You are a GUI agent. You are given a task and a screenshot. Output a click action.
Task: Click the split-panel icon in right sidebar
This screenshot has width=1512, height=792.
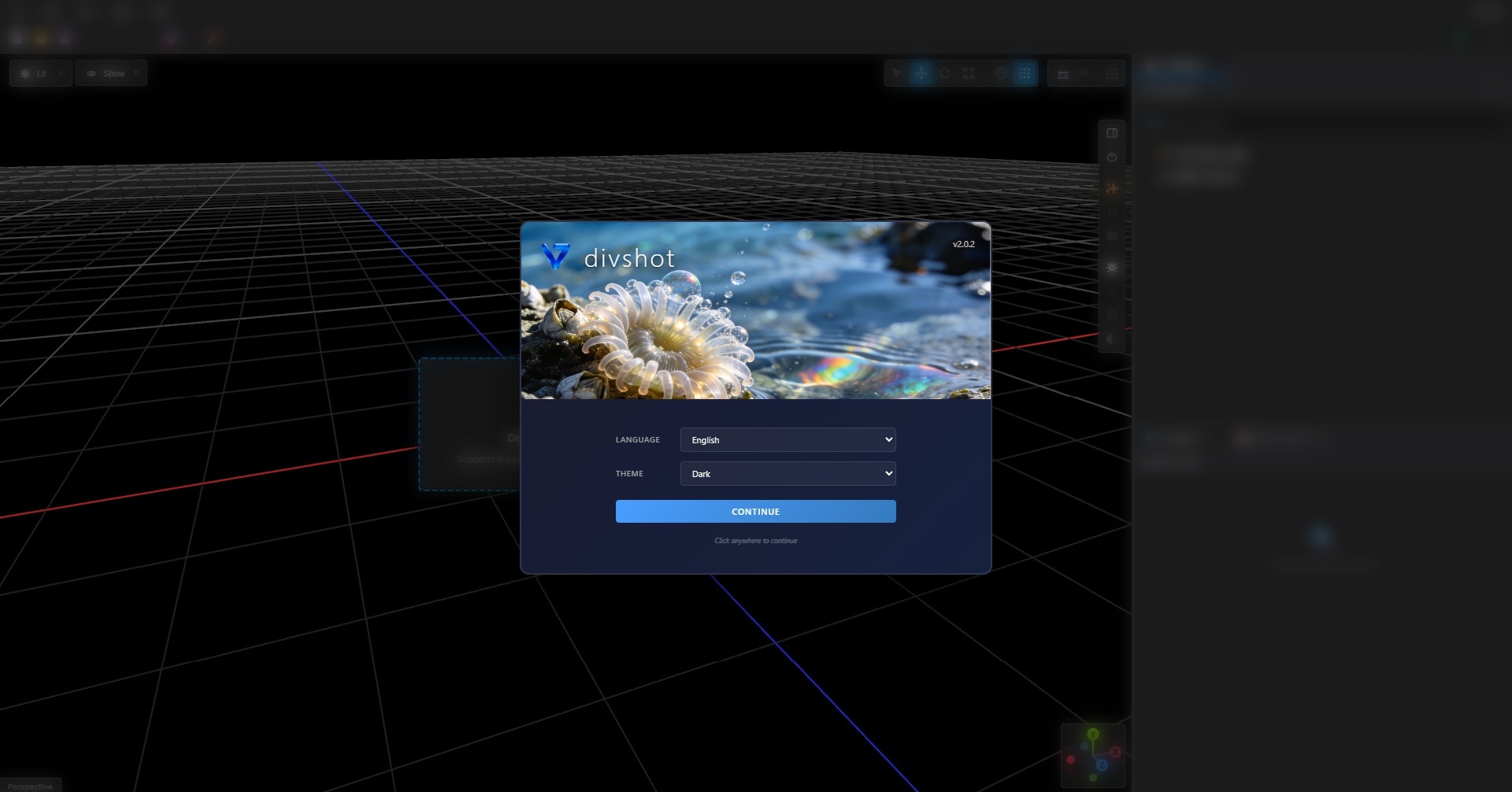(1113, 133)
